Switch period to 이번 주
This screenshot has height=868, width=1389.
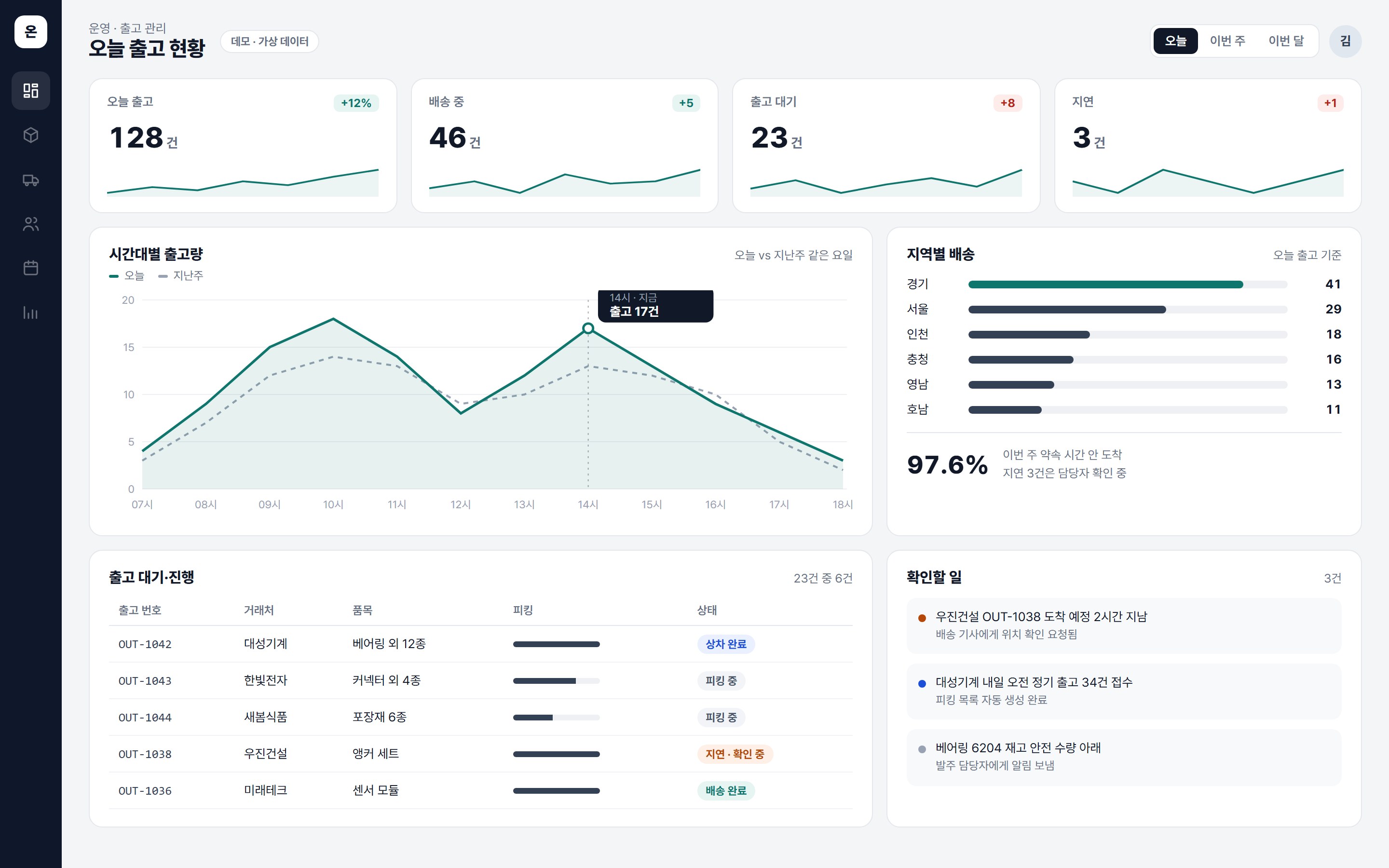[1227, 41]
